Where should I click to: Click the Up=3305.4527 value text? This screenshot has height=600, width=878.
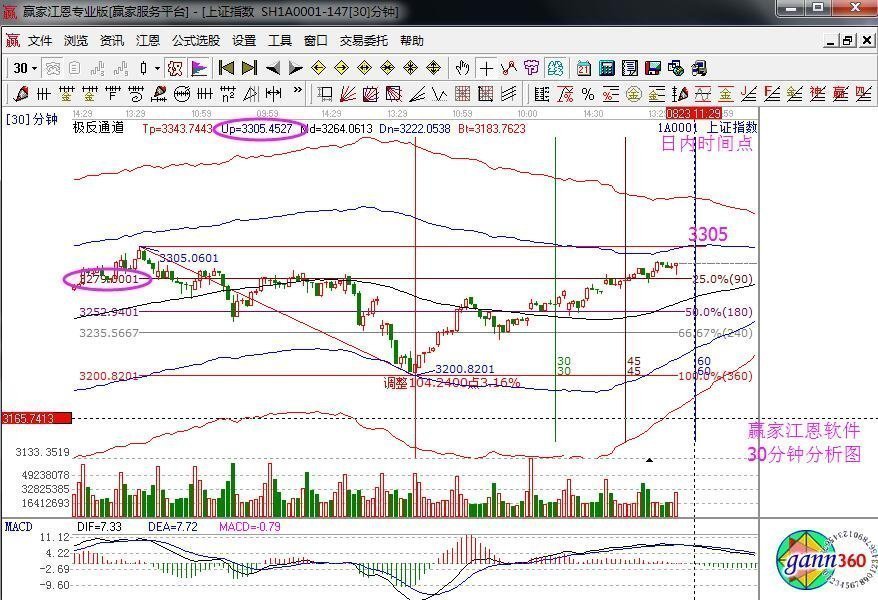point(256,129)
